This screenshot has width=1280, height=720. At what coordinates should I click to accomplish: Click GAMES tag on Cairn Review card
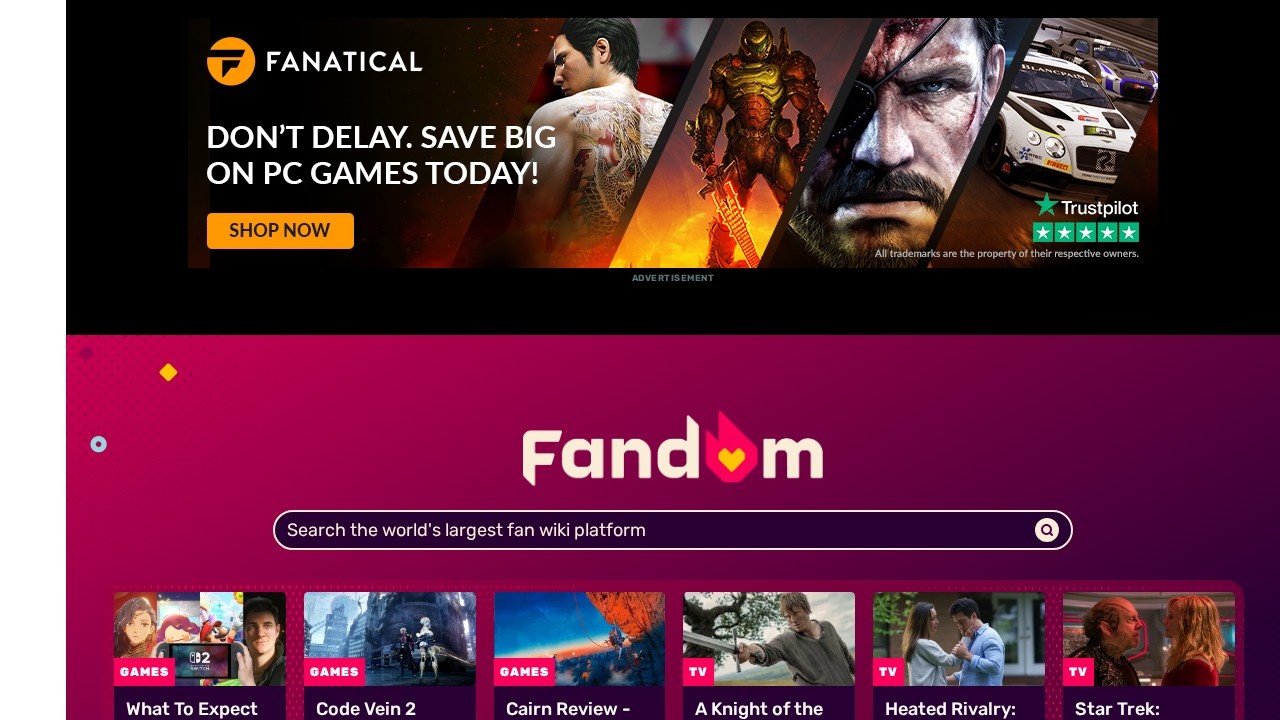pos(524,672)
